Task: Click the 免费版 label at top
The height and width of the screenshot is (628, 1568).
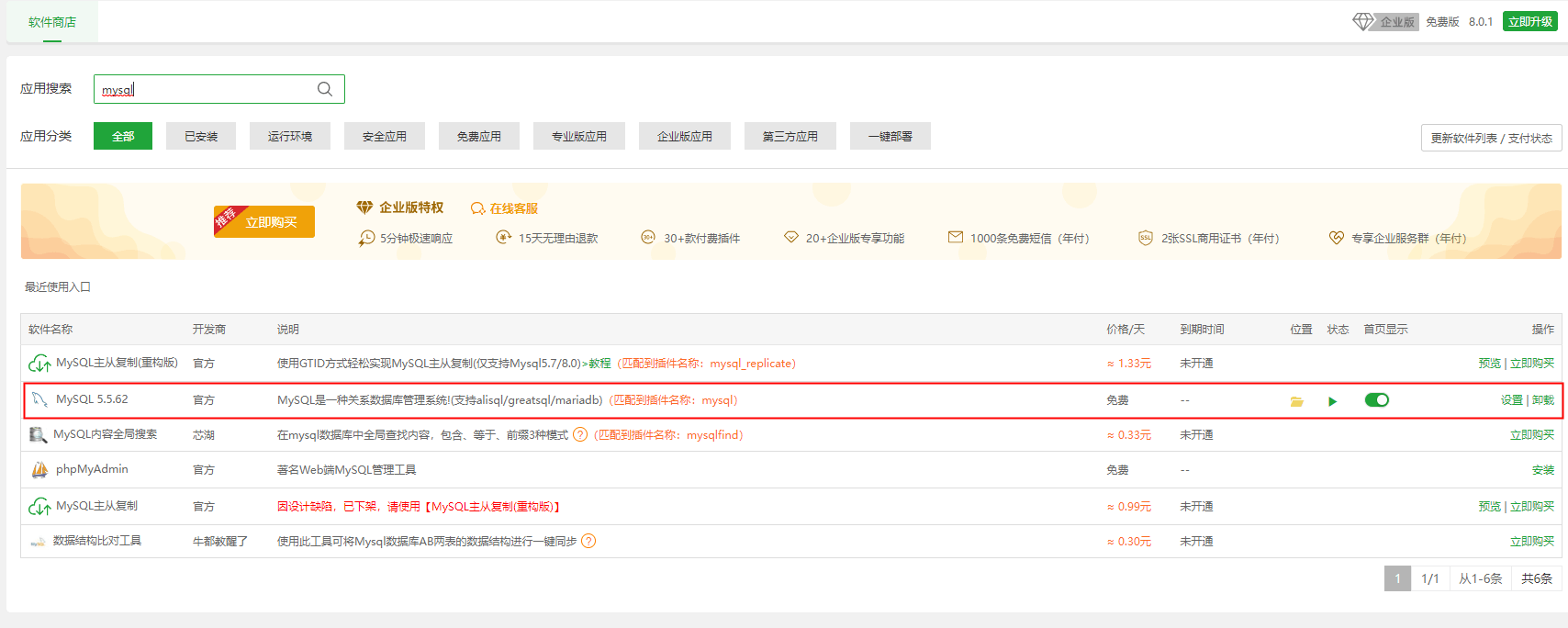Action: point(1442,22)
